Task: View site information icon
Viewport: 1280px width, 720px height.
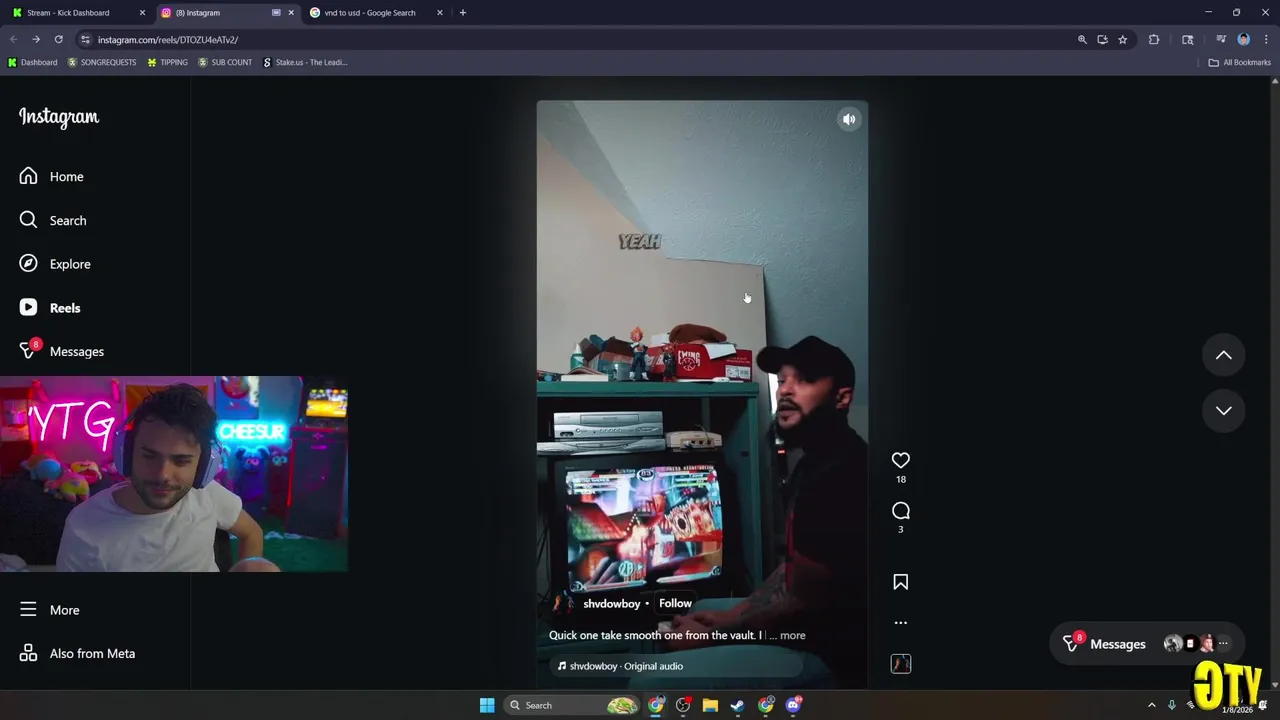Action: pyautogui.click(x=85, y=40)
